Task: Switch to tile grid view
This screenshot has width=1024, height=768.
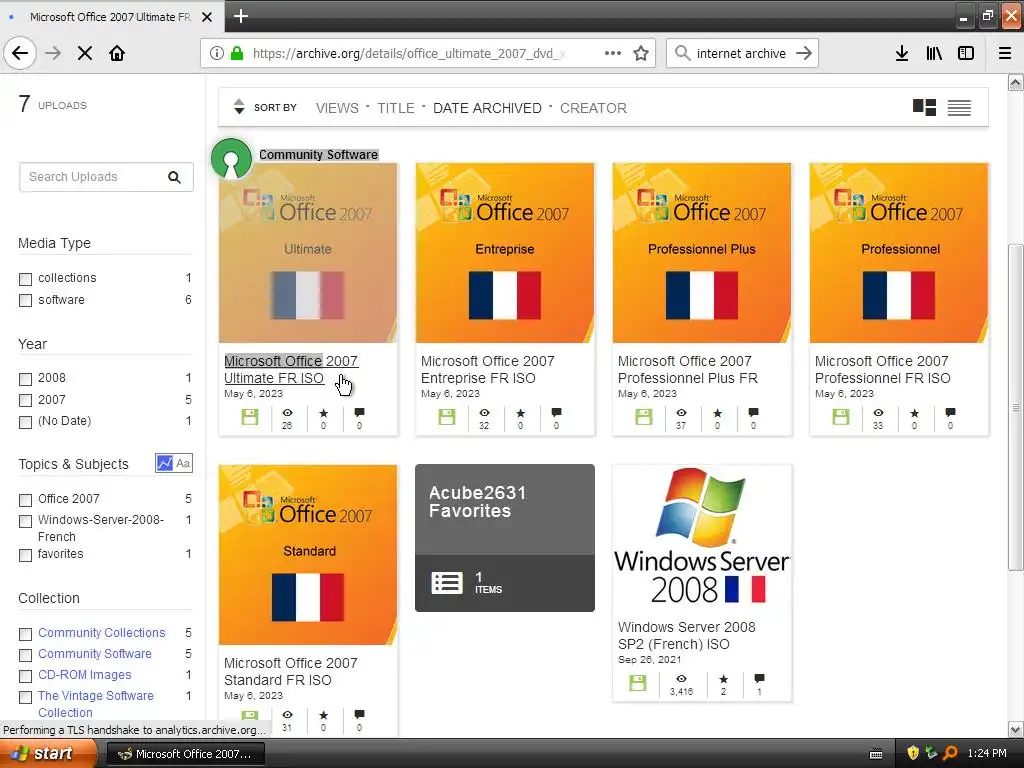Action: click(x=924, y=107)
